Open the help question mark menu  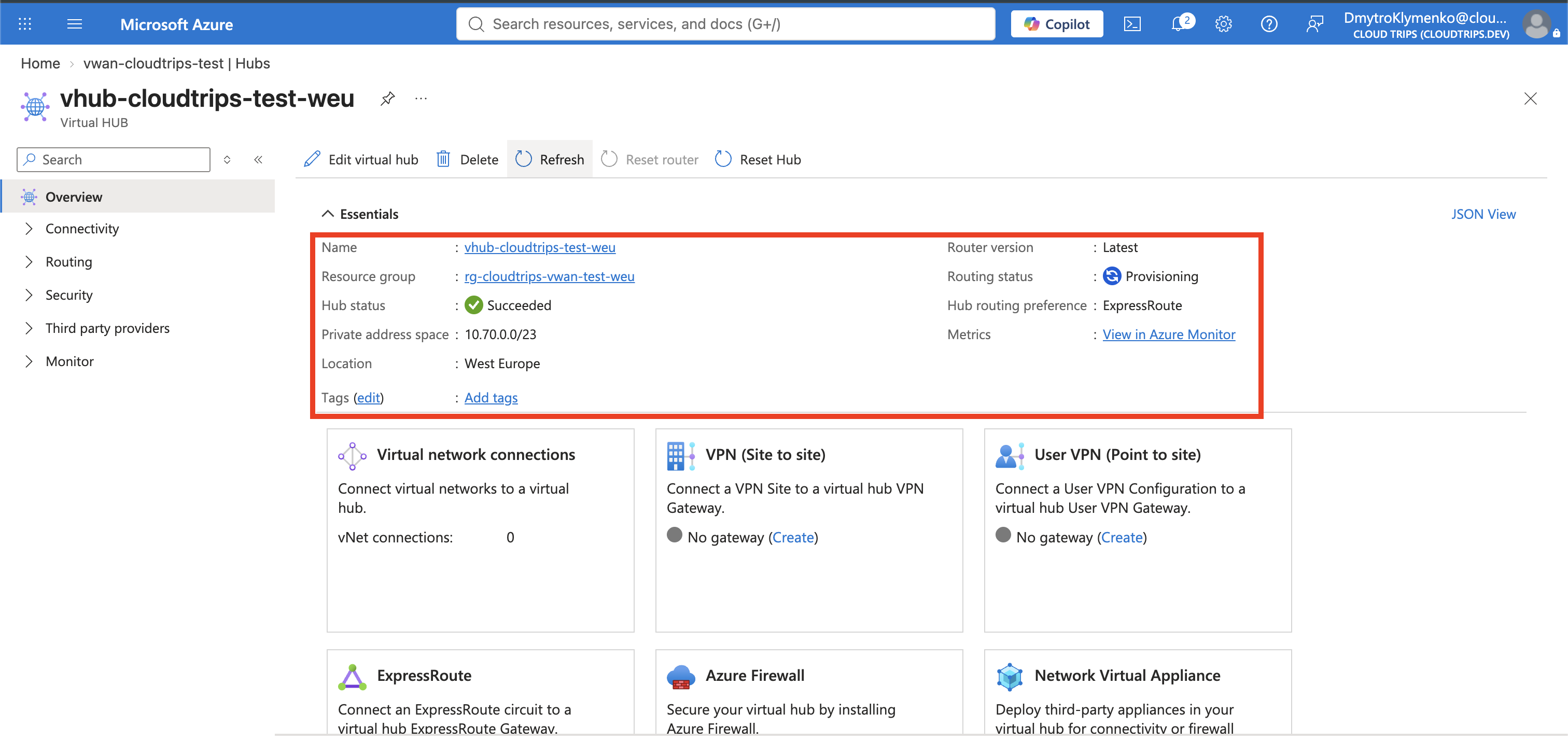click(x=1268, y=24)
